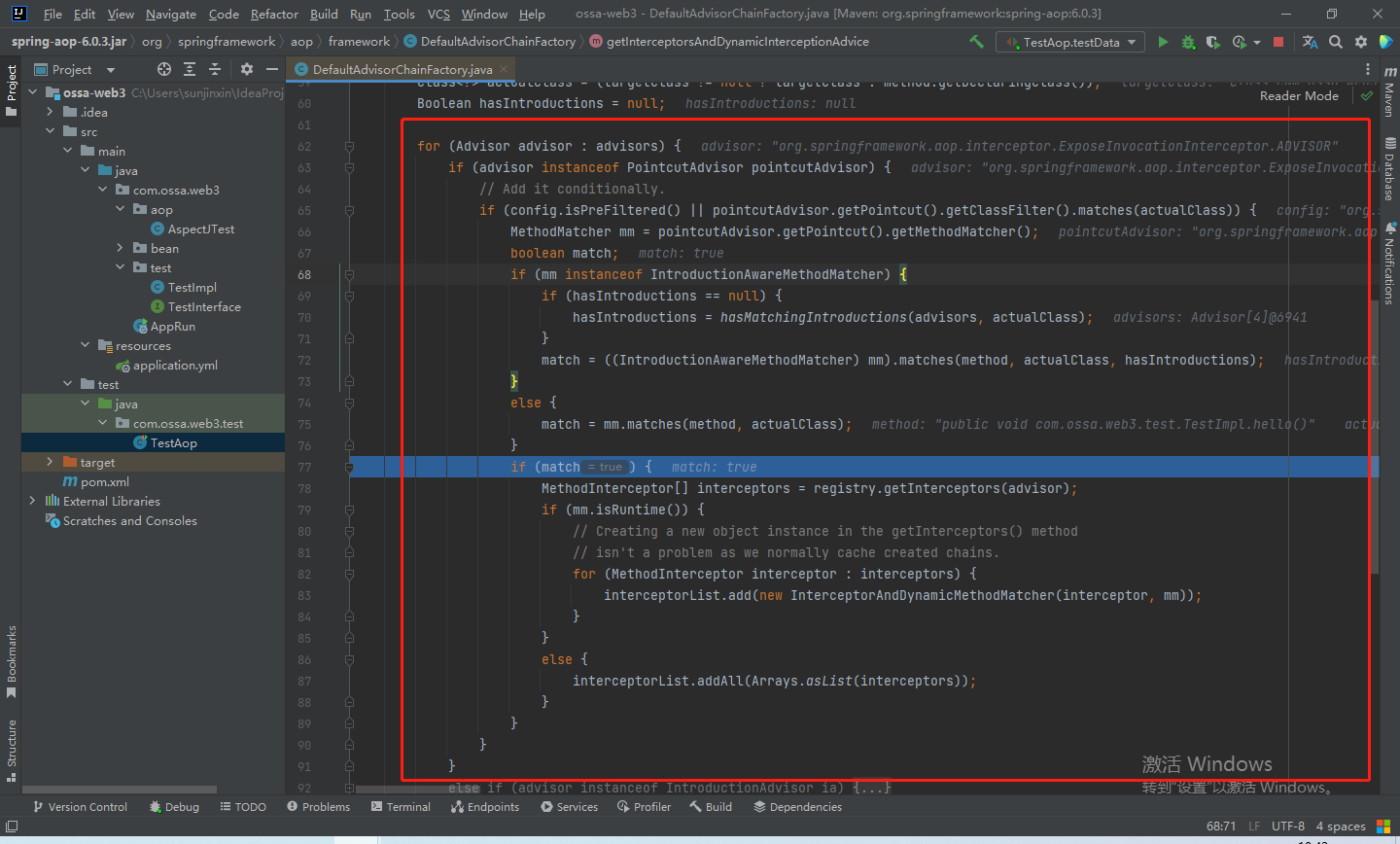Expand the target folder
Screen dimensions: 1400x844
pyautogui.click(x=50, y=462)
